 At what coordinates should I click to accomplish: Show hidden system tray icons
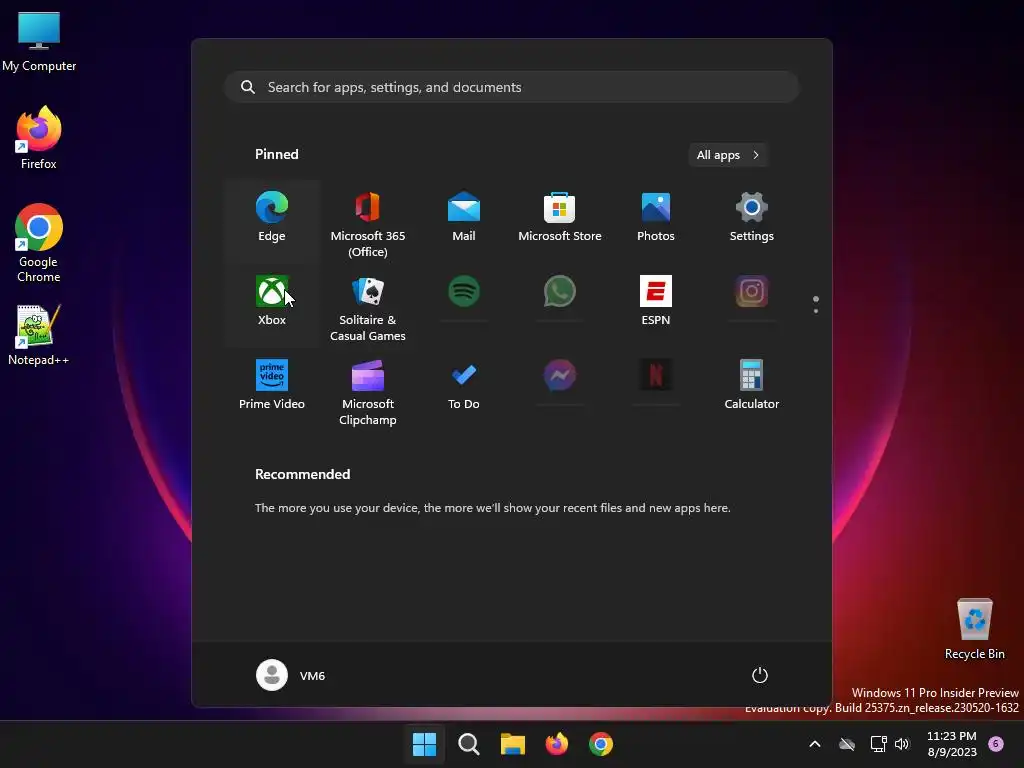pyautogui.click(x=814, y=744)
